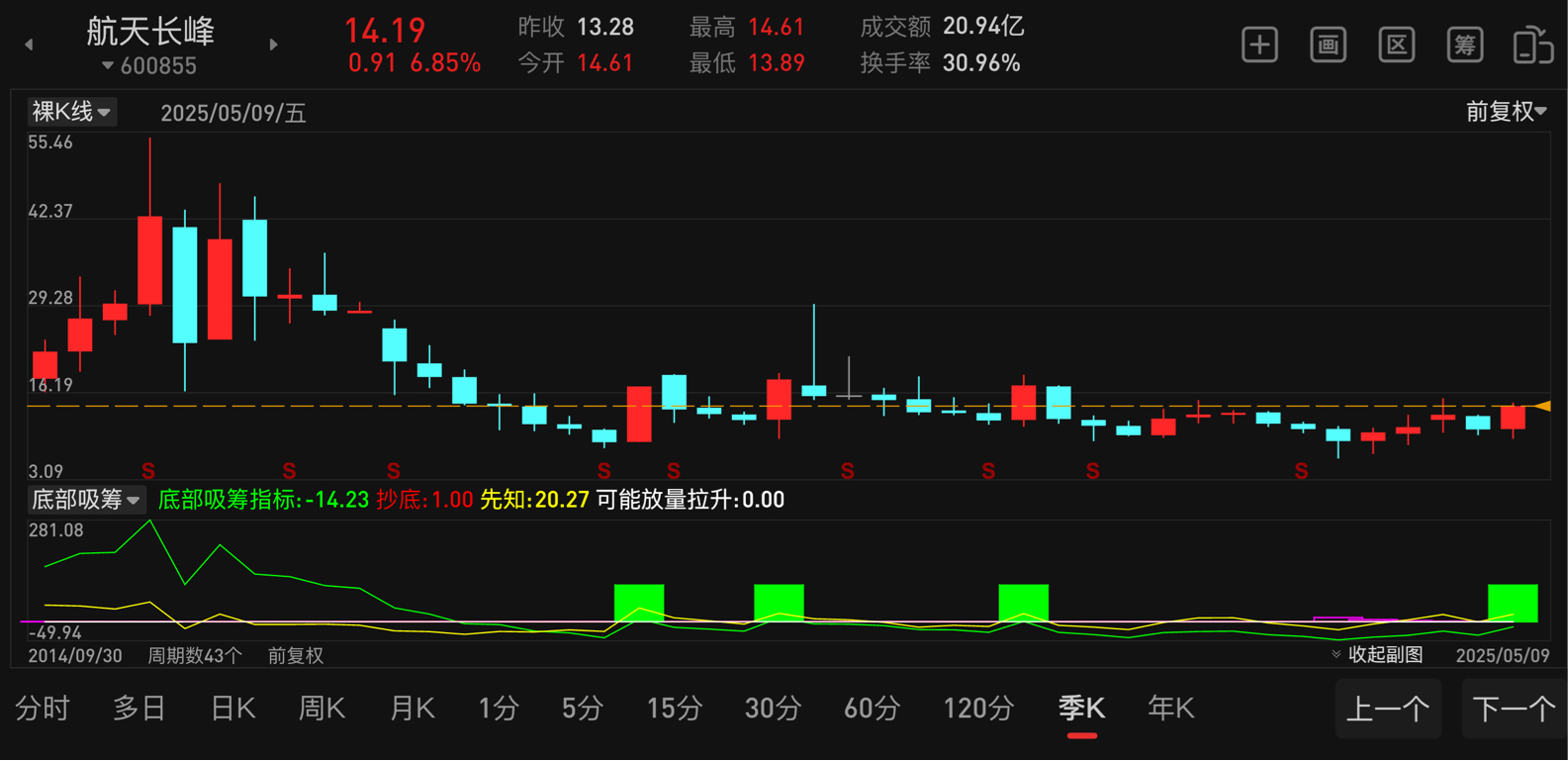Open the 裸K线 chart type dropdown
The width and height of the screenshot is (1568, 761).
[x=71, y=112]
